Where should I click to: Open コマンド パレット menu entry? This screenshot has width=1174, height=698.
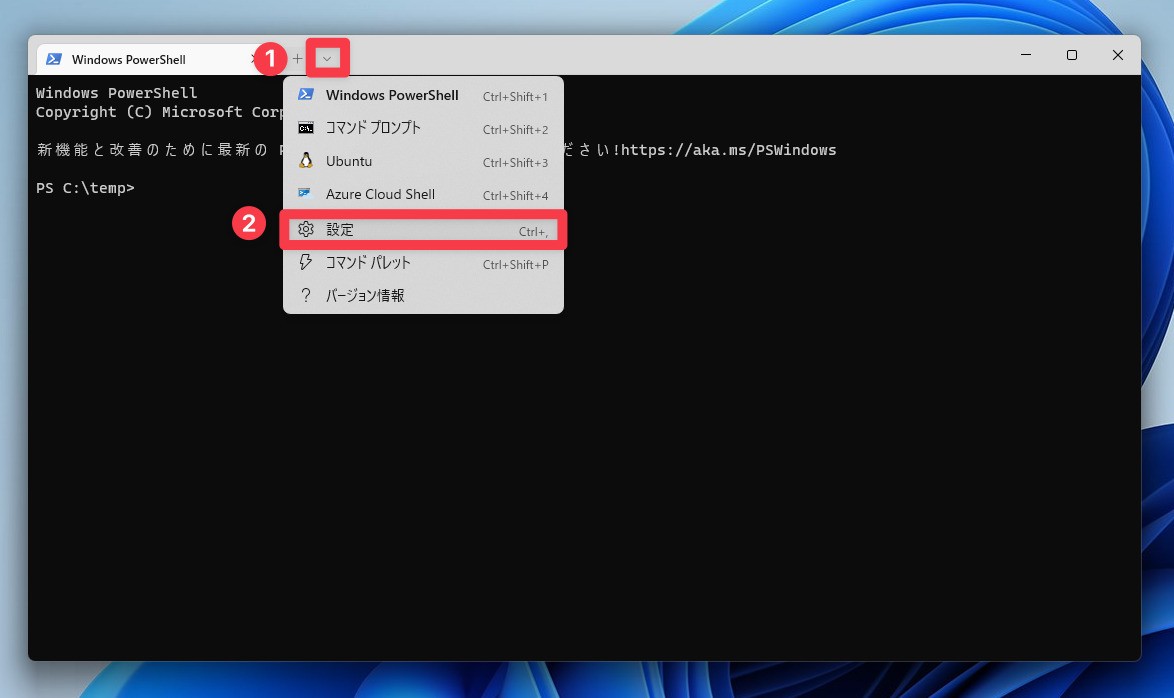click(x=423, y=263)
